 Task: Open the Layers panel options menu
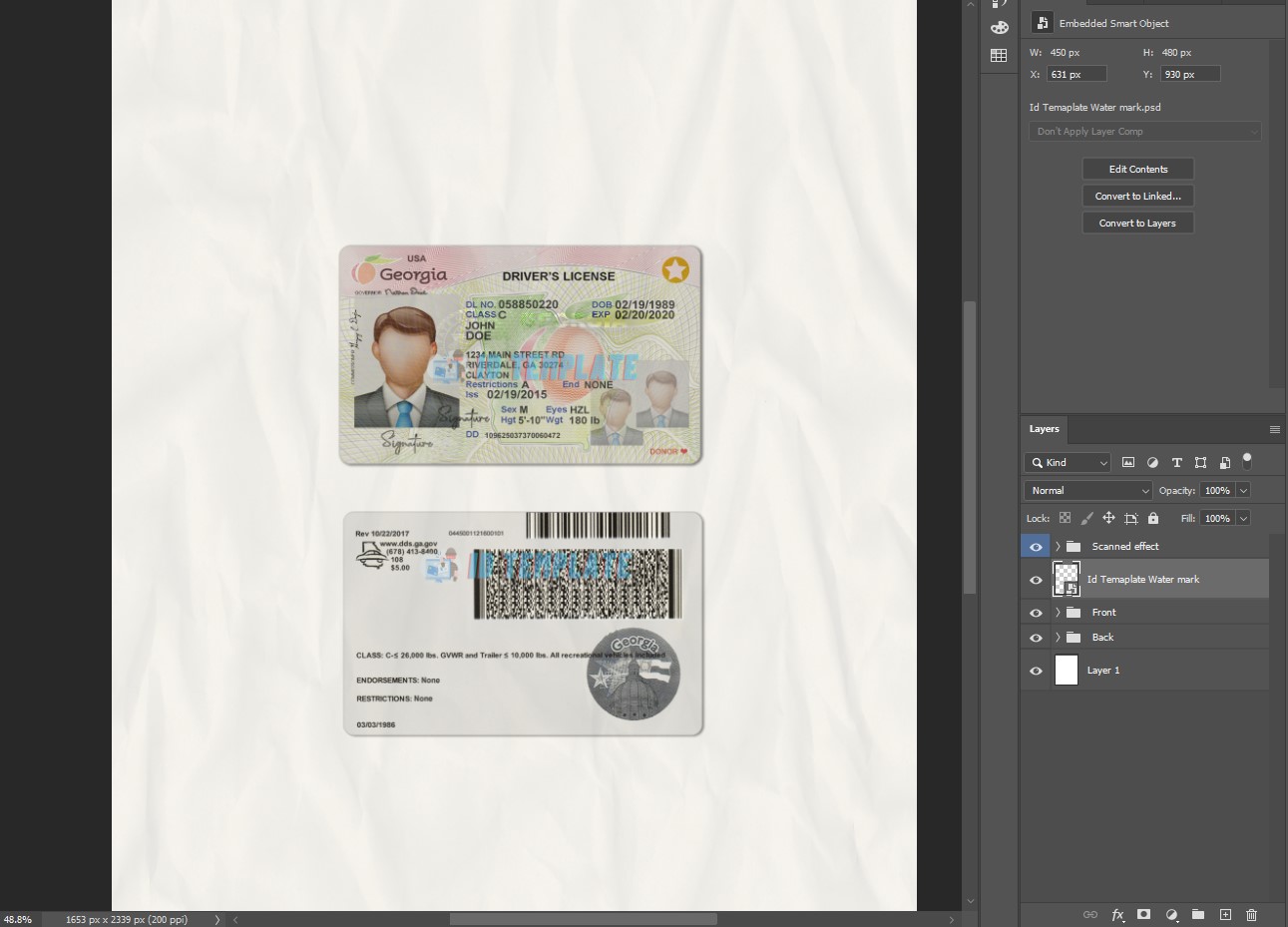pyautogui.click(x=1274, y=429)
